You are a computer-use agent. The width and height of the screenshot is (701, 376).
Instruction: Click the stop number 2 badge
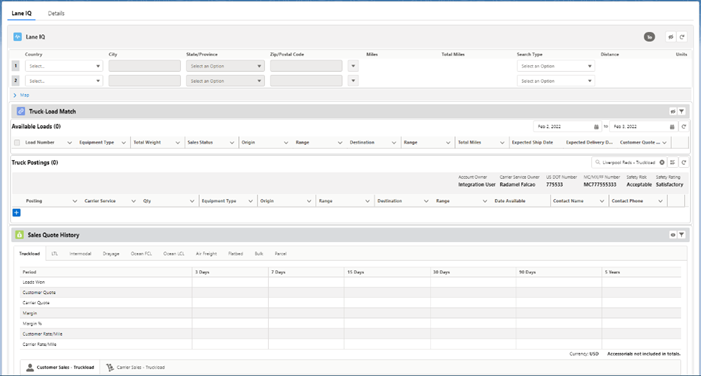(16, 80)
